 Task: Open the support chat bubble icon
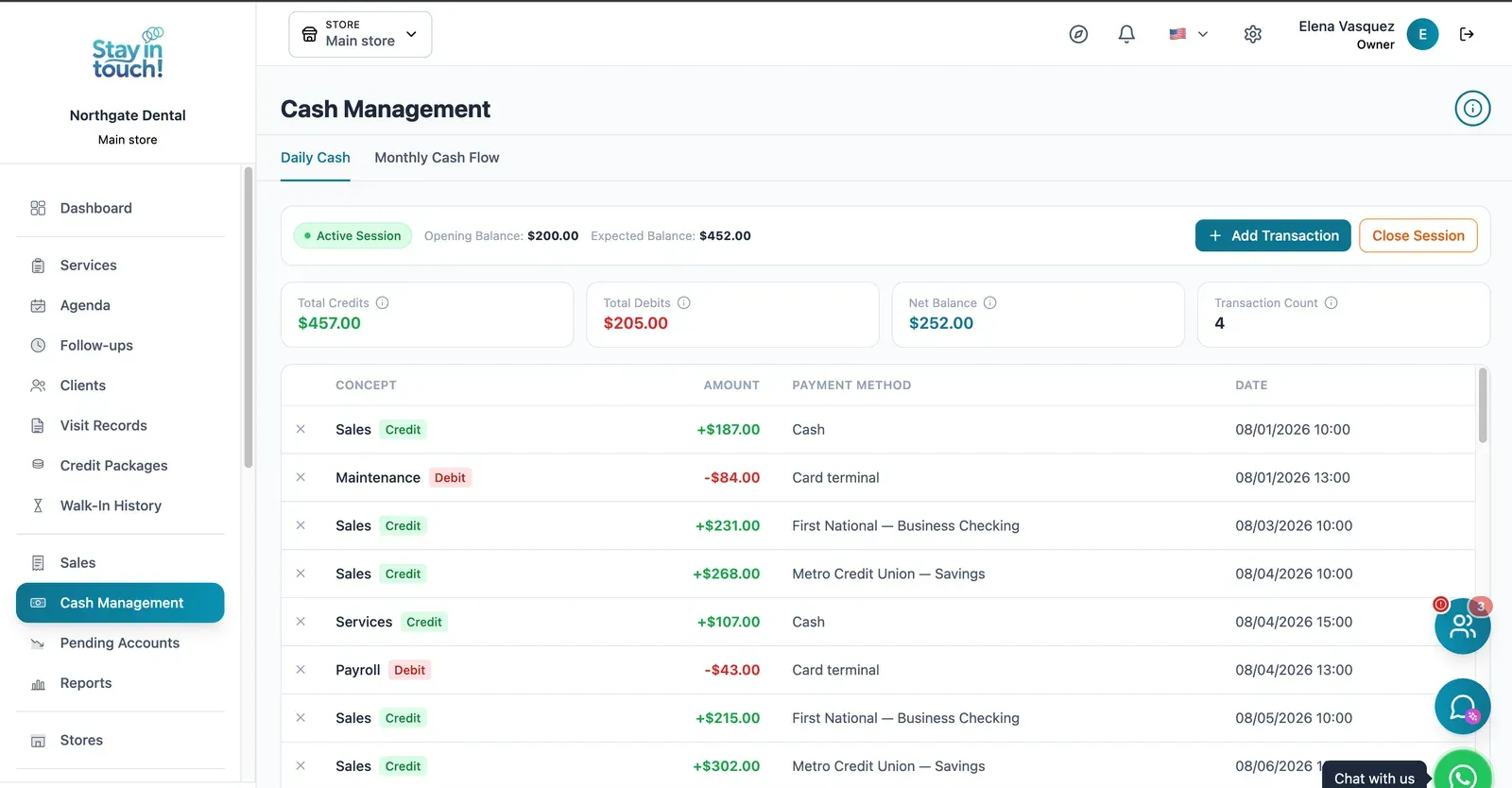[x=1463, y=707]
